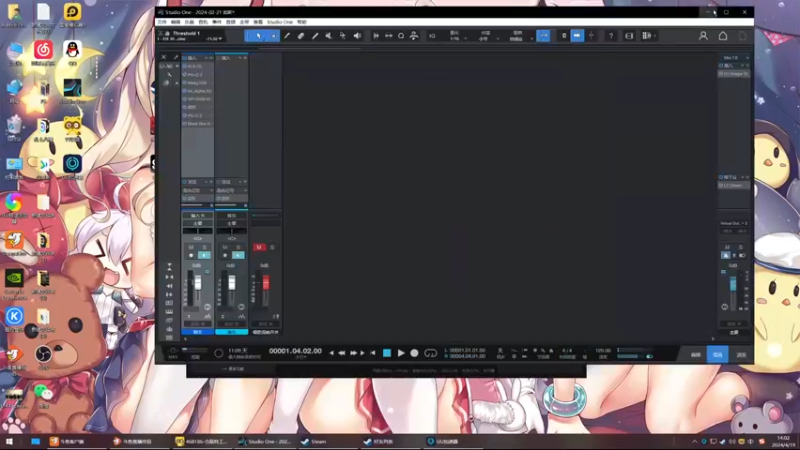Switch to the 编辑 (Edit) tab at bottom right
Image resolution: width=800 pixels, height=450 pixels.
click(695, 355)
